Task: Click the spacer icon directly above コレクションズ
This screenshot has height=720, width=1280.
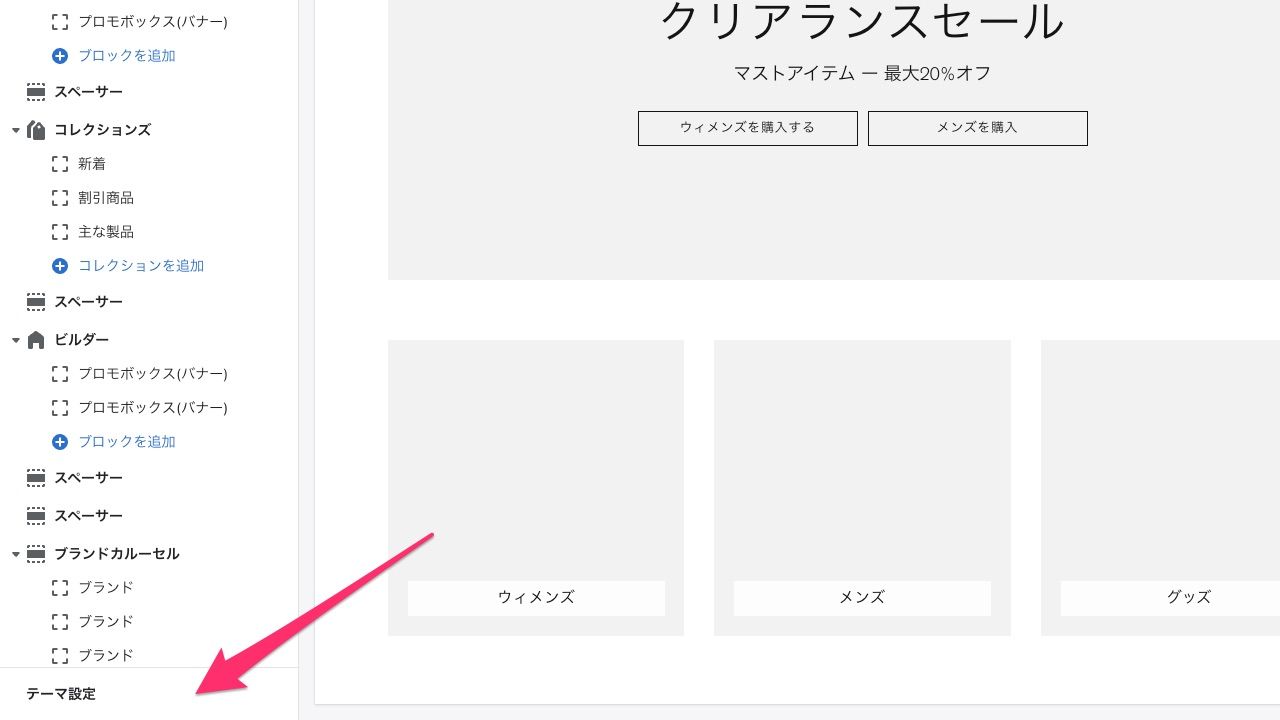Action: click(x=36, y=92)
